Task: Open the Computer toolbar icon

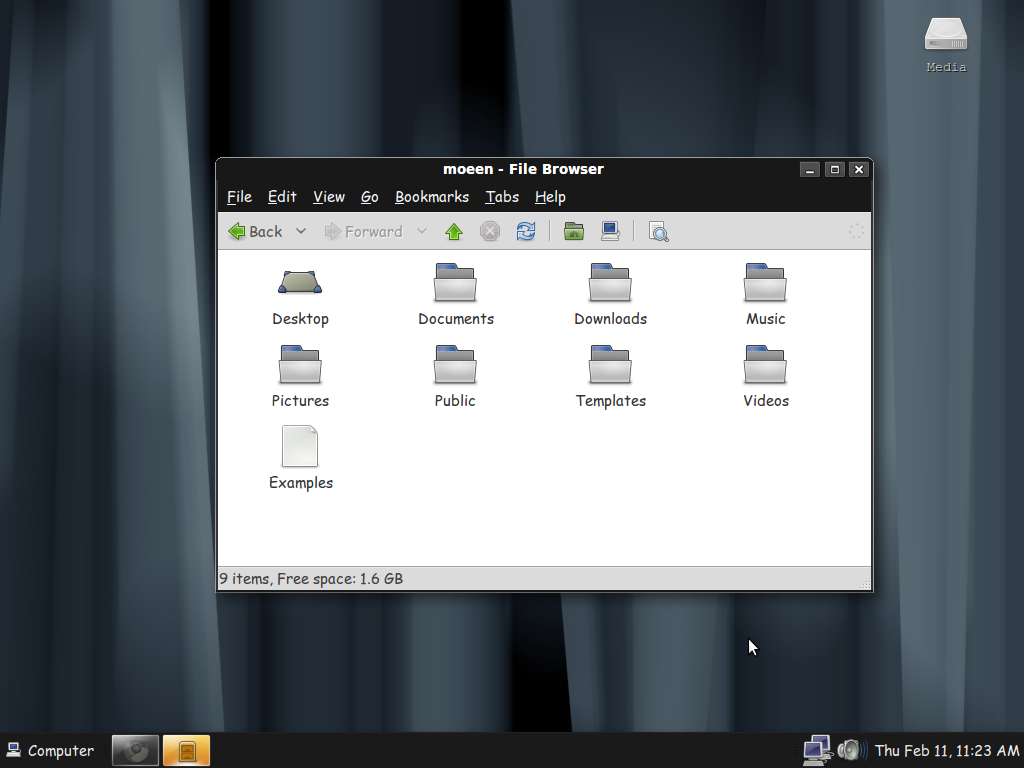Action: (x=610, y=231)
